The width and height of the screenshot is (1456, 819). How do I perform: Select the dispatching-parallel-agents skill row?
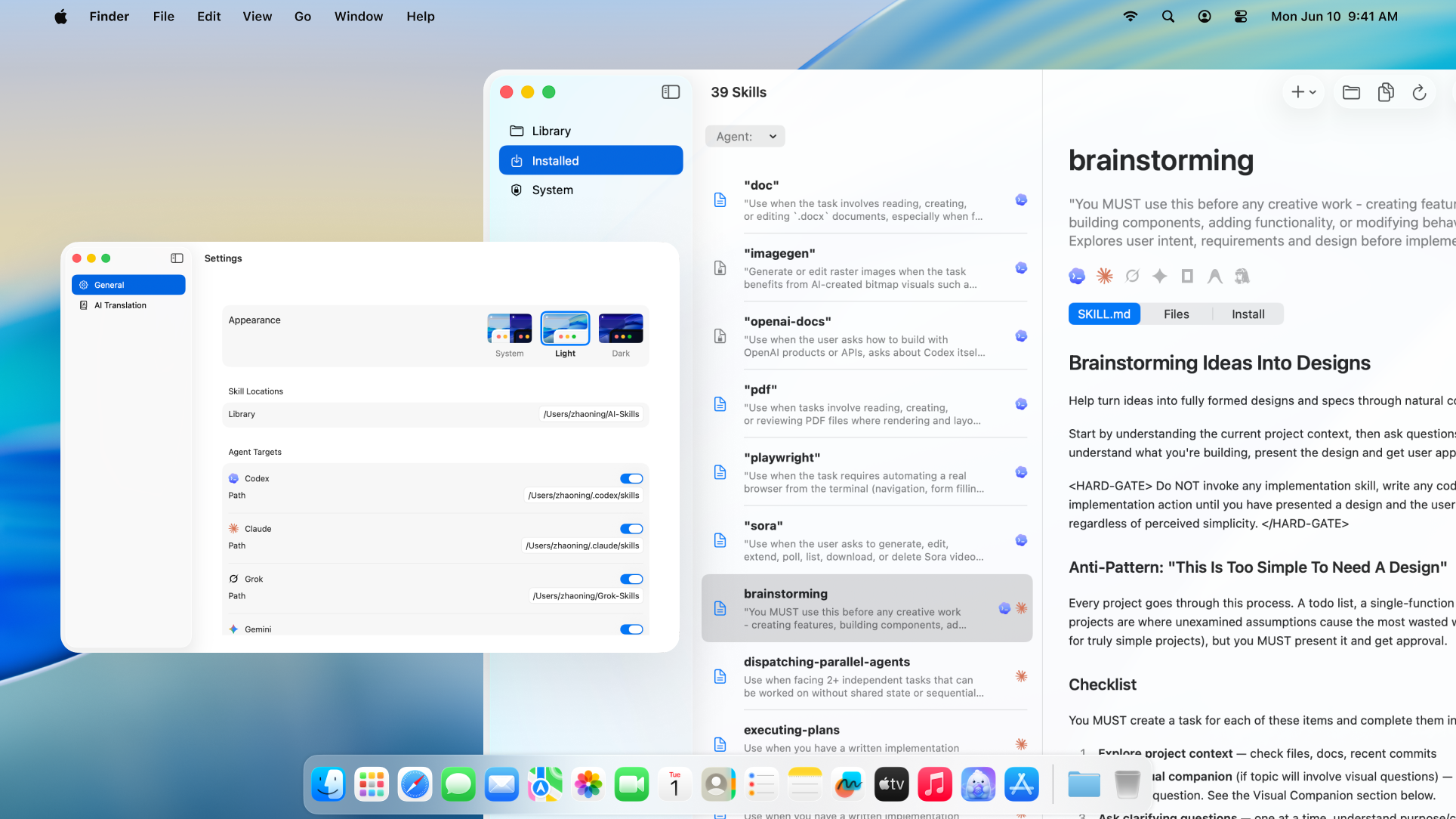867,676
